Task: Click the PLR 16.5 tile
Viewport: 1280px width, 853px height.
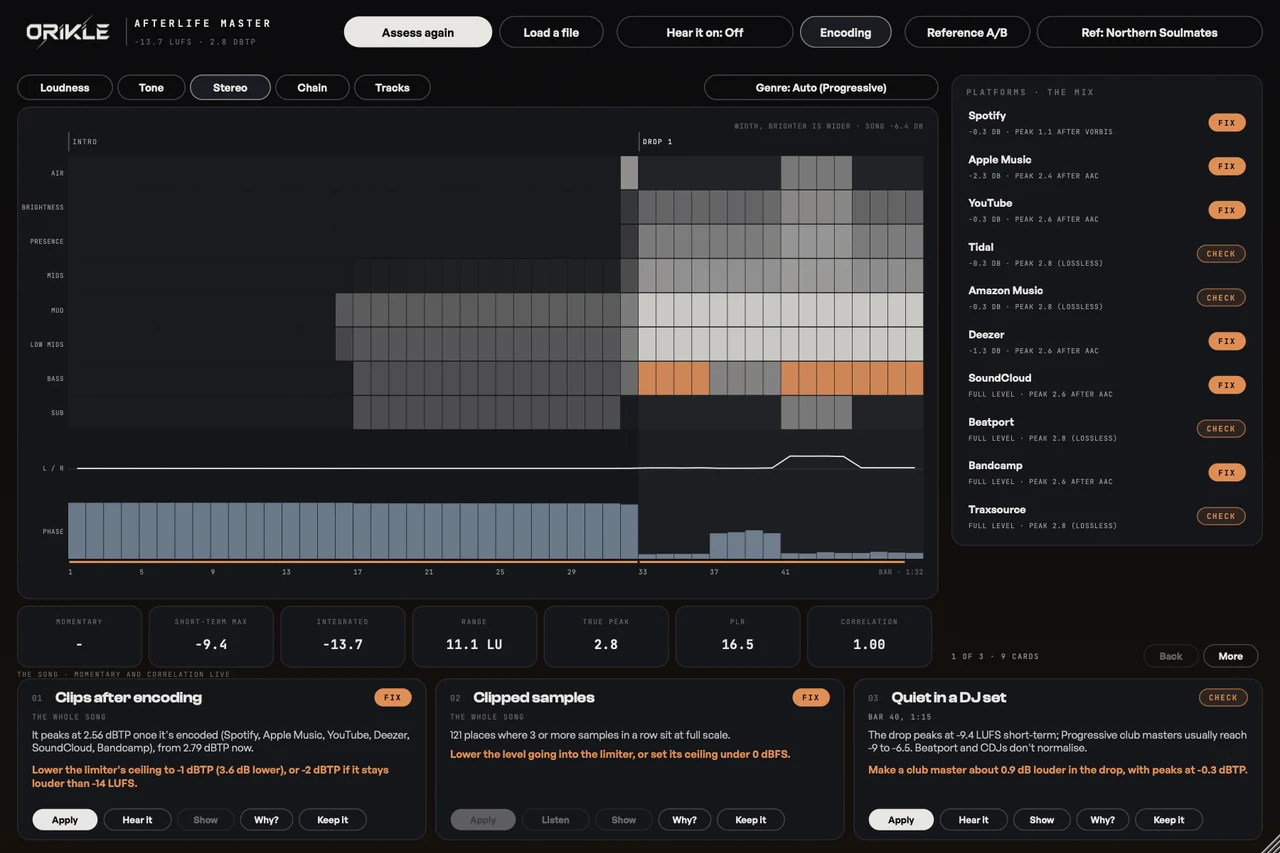Action: [738, 636]
